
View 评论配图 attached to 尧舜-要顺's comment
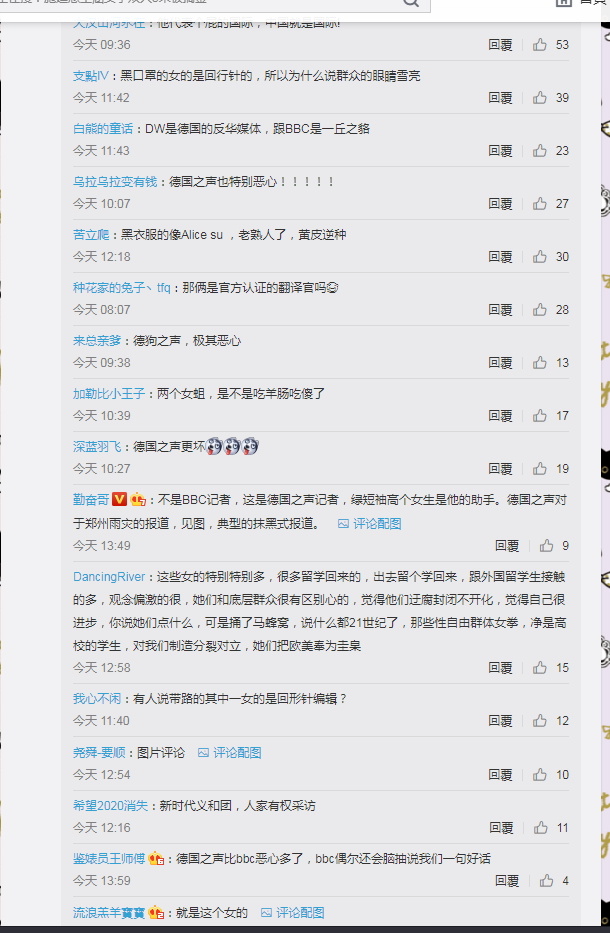pos(230,753)
